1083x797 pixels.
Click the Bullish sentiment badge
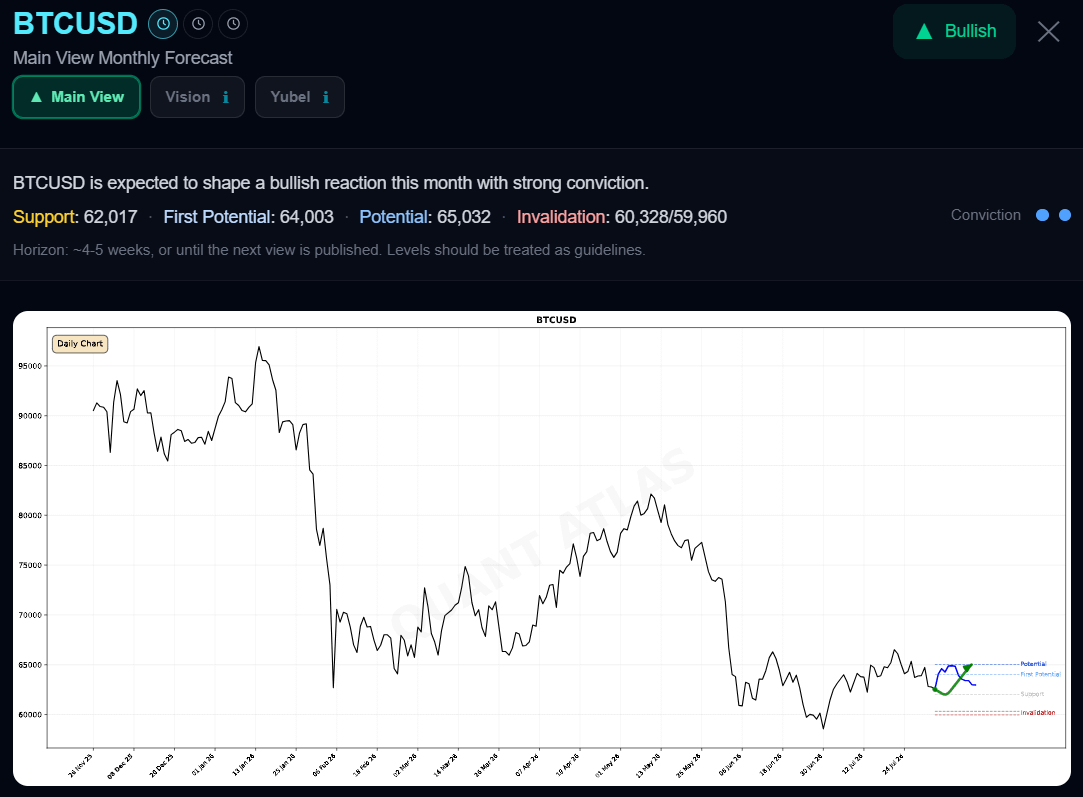[x=955, y=31]
